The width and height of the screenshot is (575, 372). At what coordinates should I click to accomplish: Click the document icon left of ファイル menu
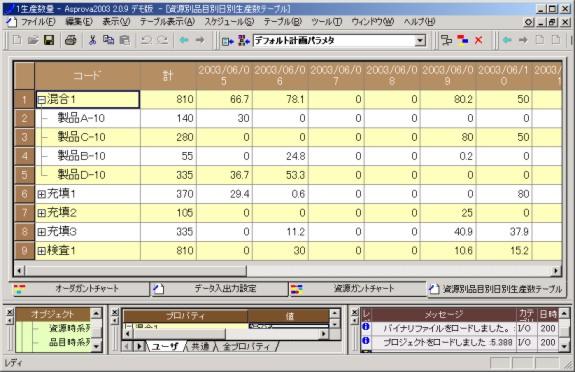(x=12, y=22)
